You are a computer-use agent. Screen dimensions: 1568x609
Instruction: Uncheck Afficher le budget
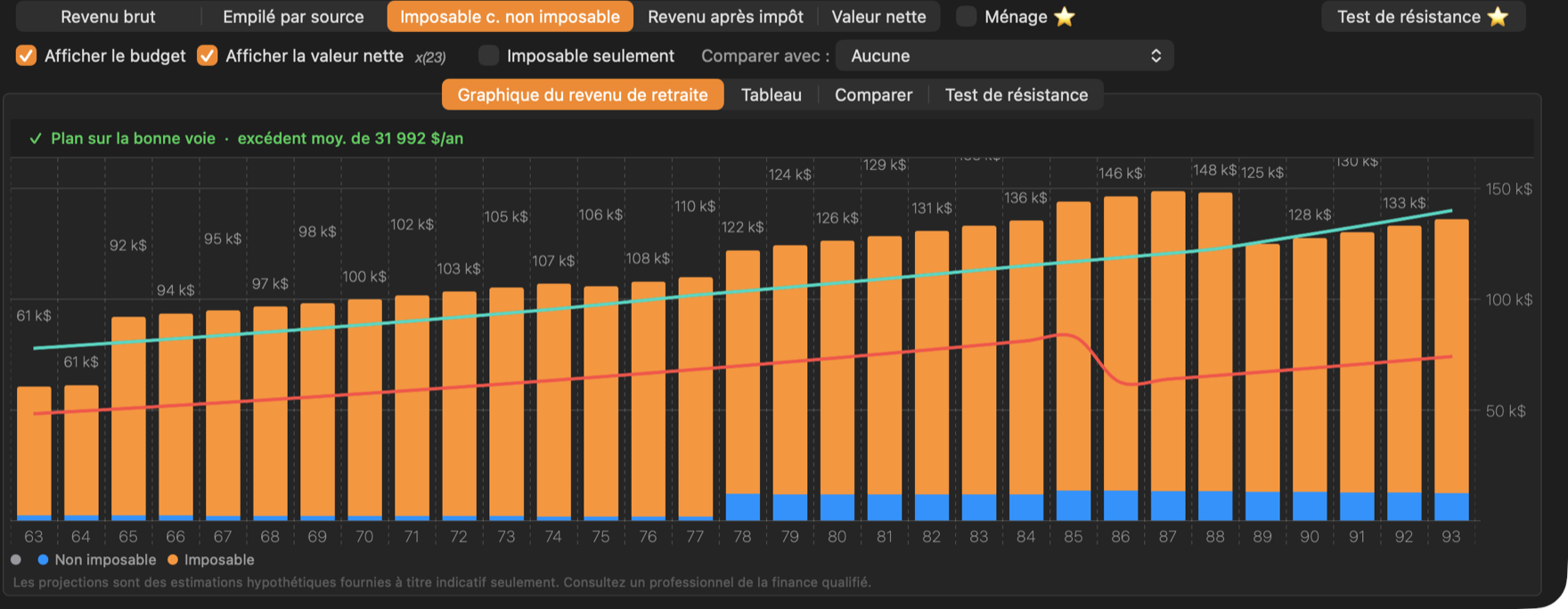(x=27, y=56)
